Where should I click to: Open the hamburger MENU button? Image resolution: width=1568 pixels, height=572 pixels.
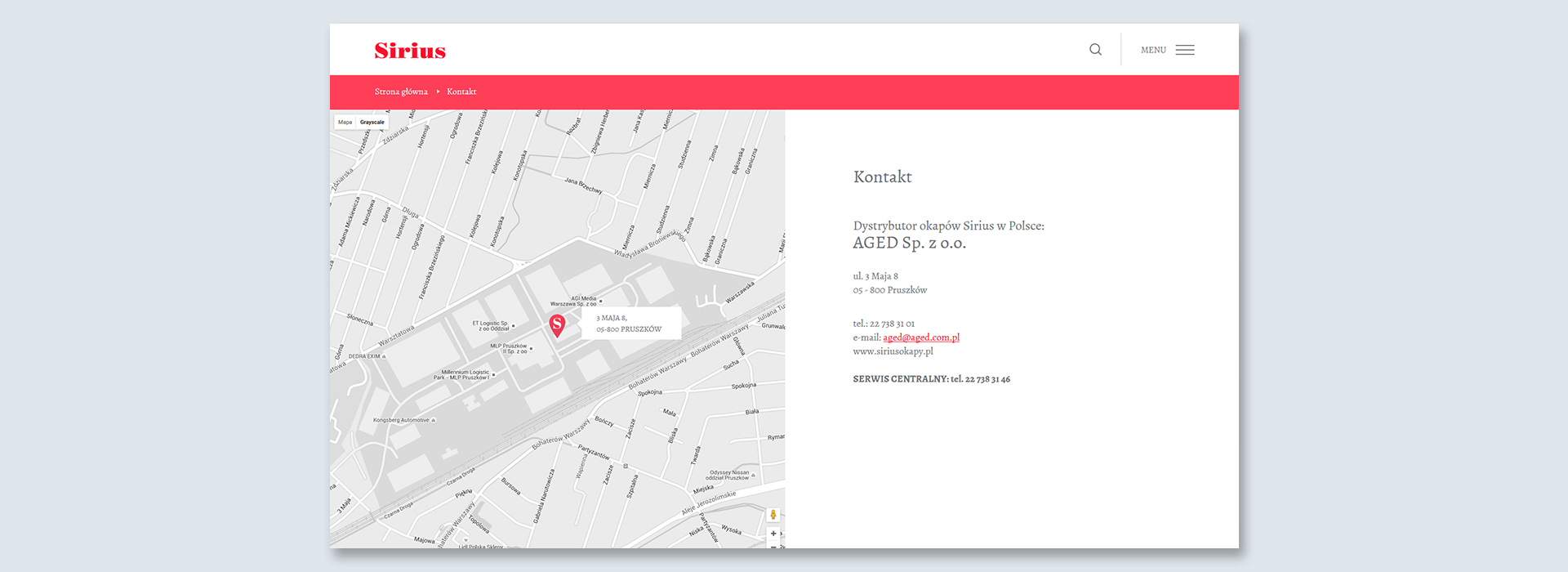(x=1168, y=50)
